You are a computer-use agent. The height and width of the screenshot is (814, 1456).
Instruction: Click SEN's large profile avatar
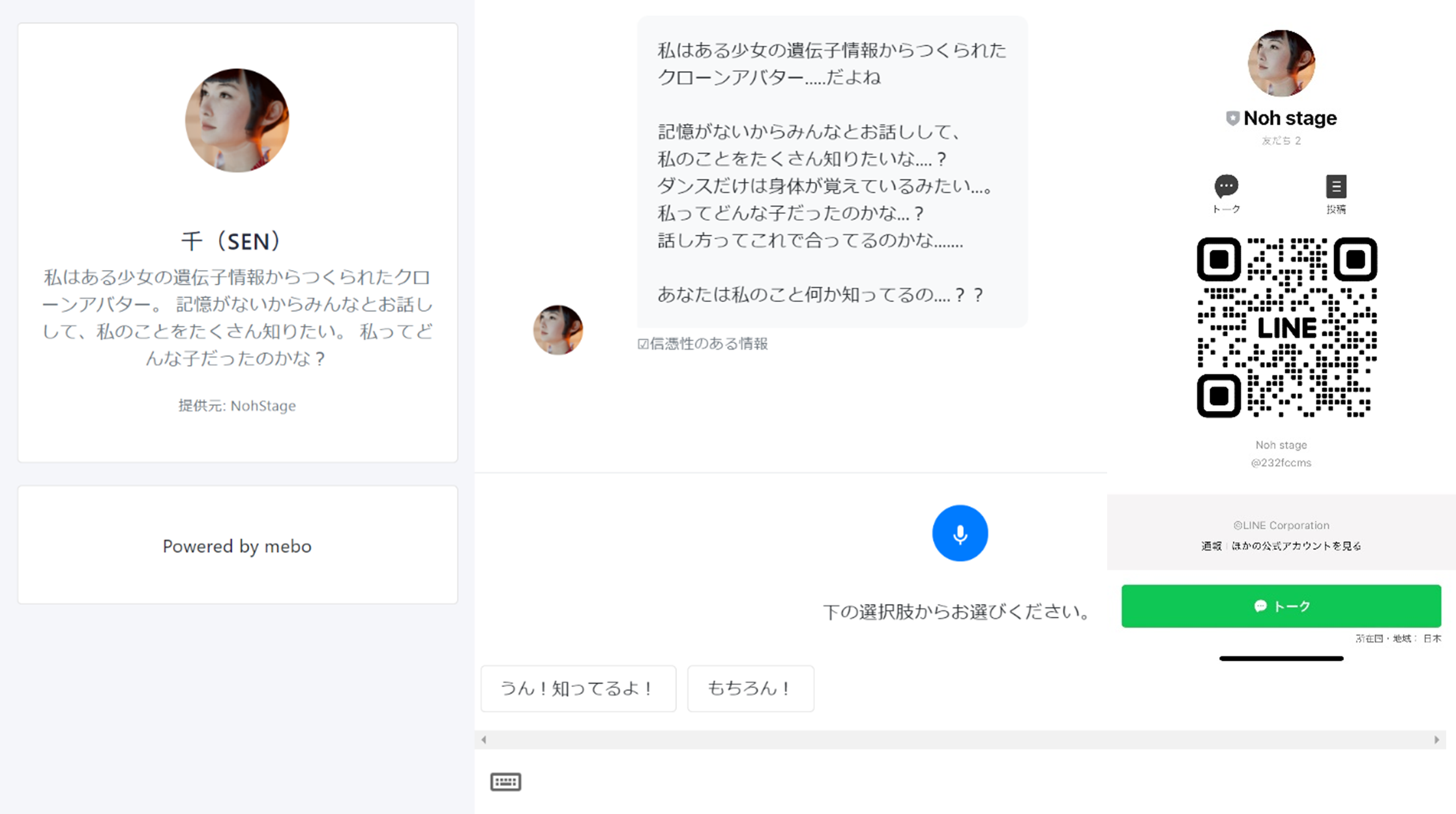click(x=237, y=121)
